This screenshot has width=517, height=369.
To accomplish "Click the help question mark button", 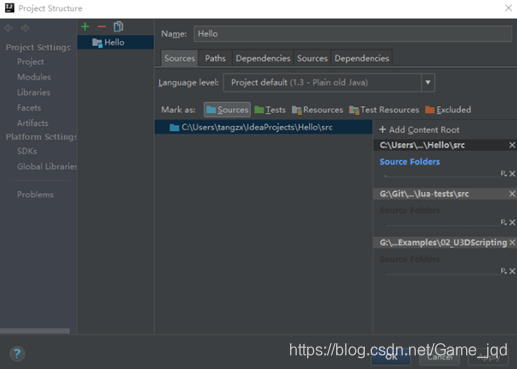I will coord(17,354).
